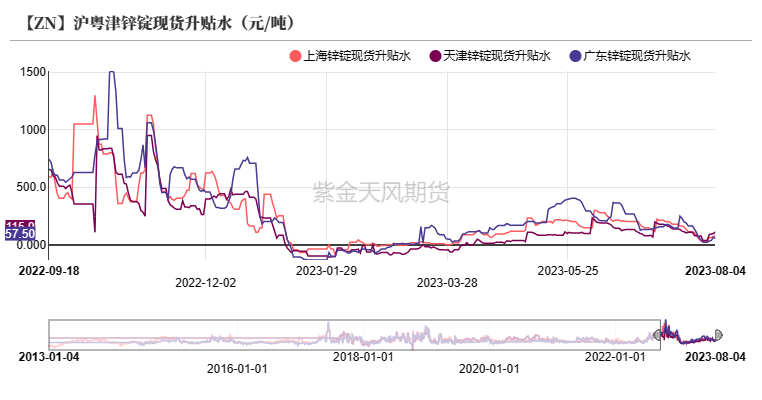Click the 2022-12-02 x-axis date label

point(206,282)
